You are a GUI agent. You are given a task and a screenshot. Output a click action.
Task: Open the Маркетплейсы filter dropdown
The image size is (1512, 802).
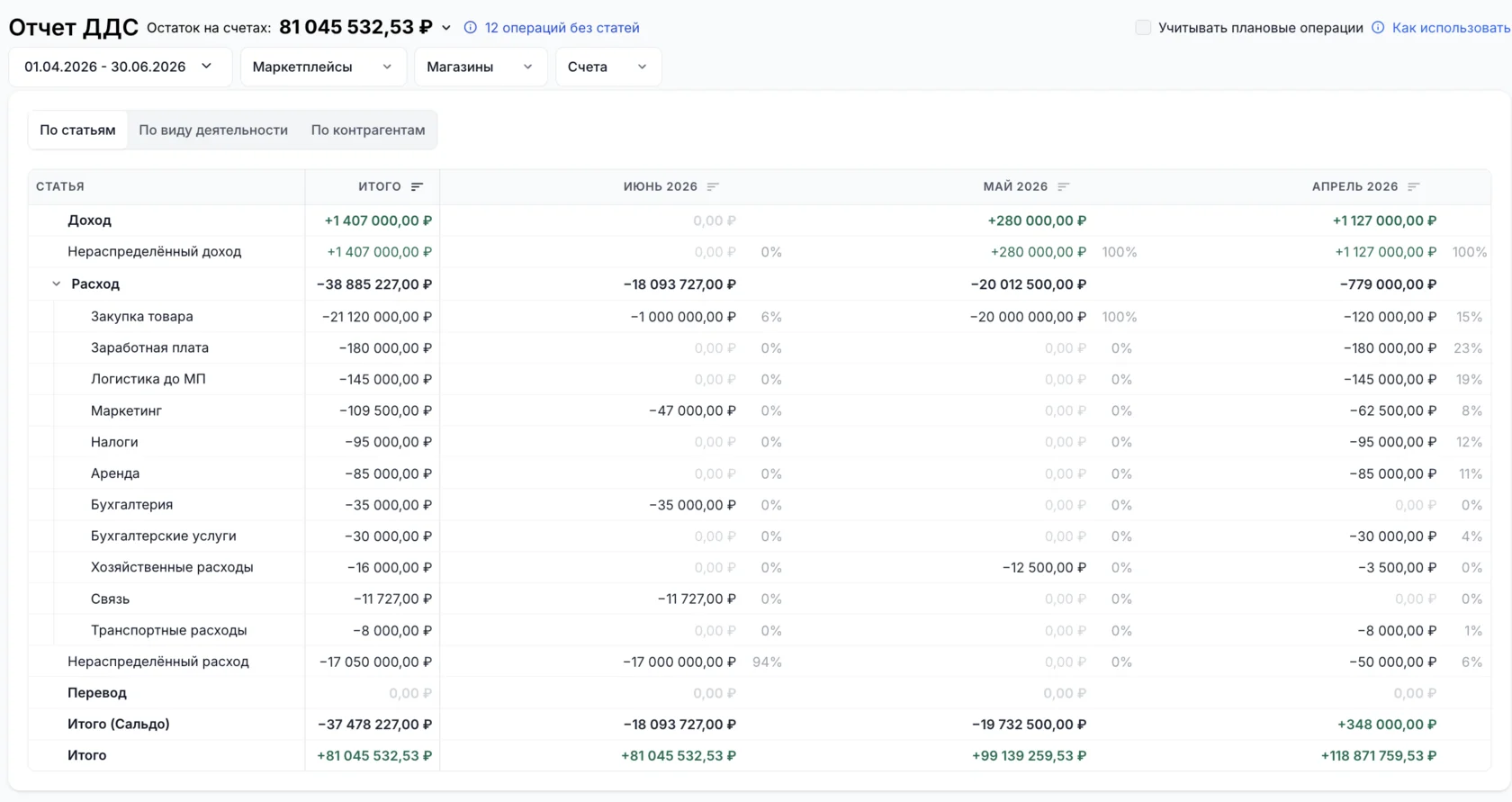point(323,67)
